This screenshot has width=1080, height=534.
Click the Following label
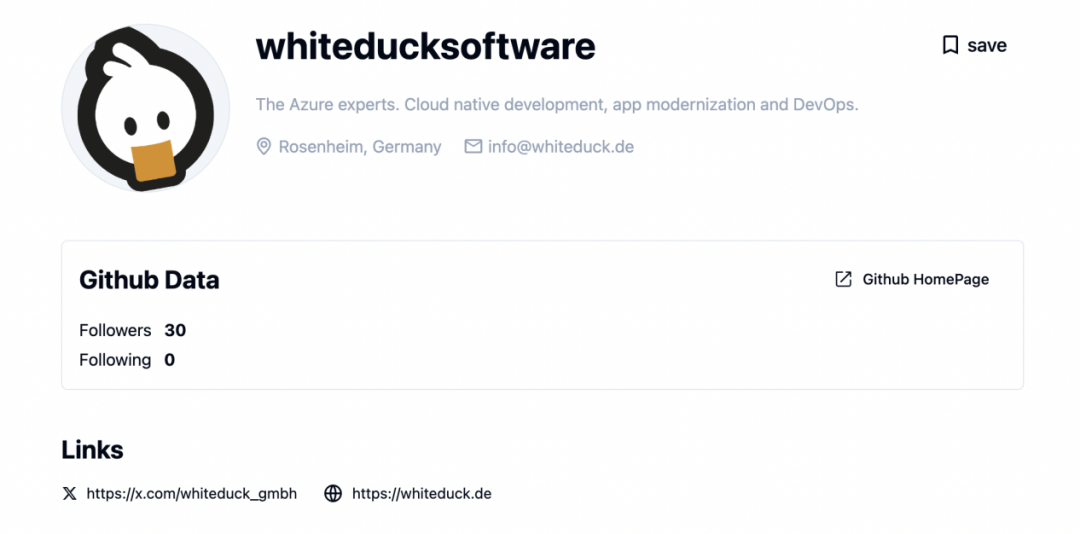pos(115,360)
